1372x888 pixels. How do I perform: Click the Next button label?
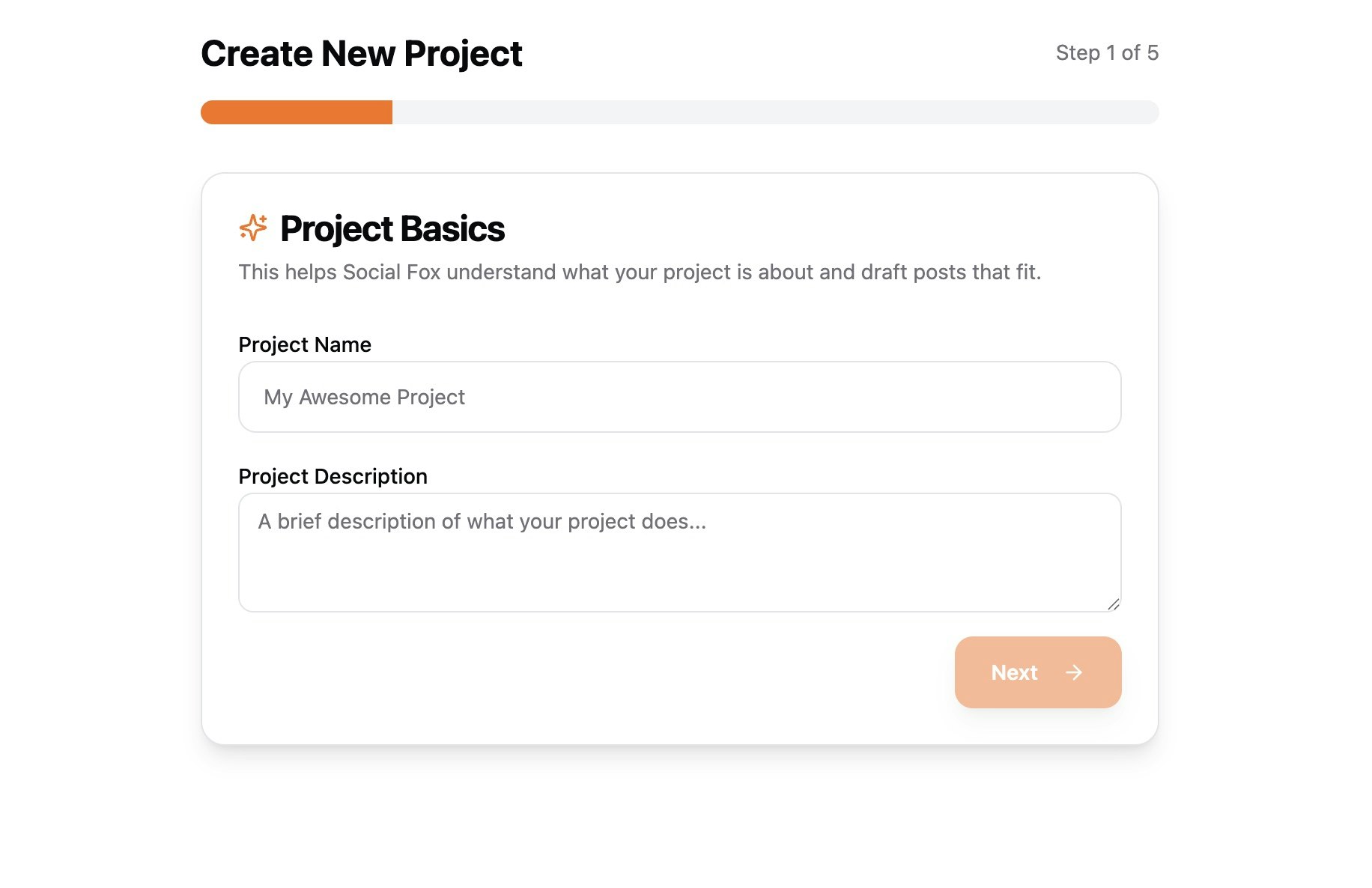point(1014,672)
